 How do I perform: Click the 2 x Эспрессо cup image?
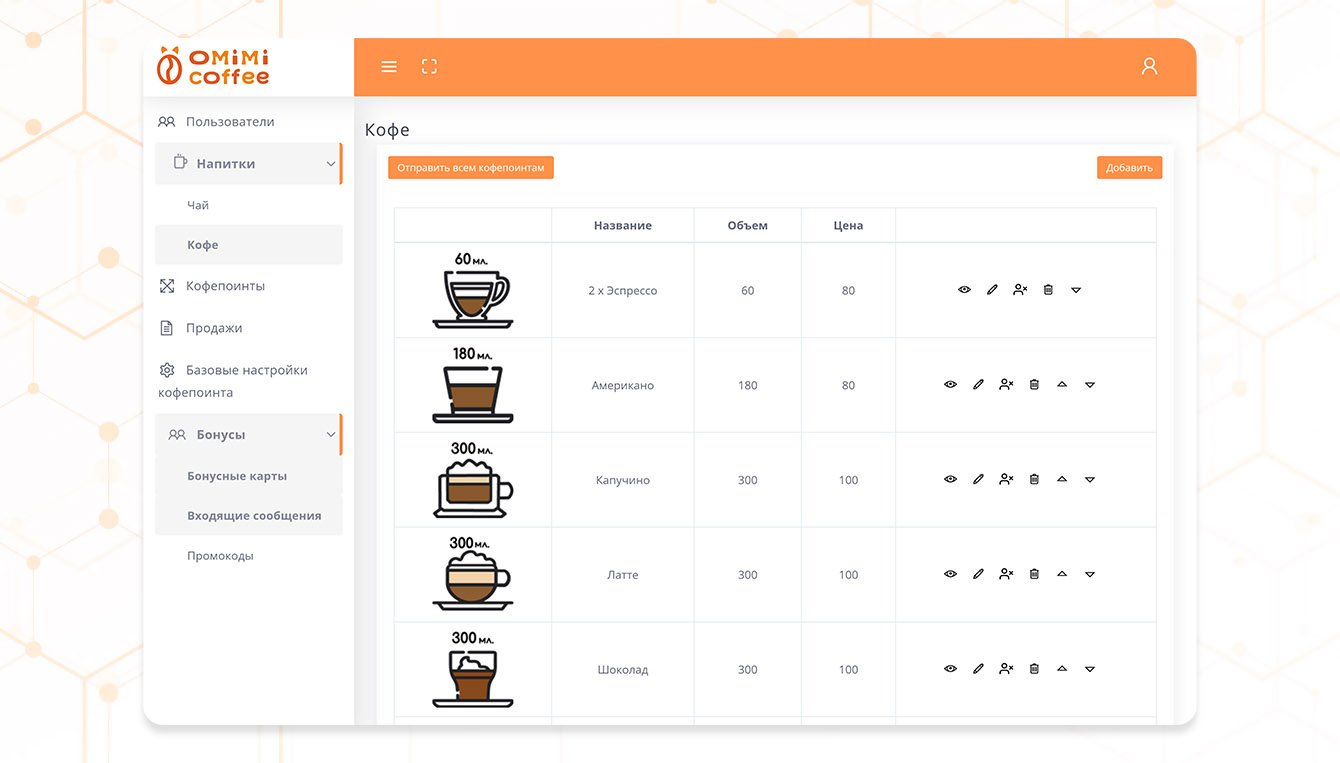(x=473, y=290)
